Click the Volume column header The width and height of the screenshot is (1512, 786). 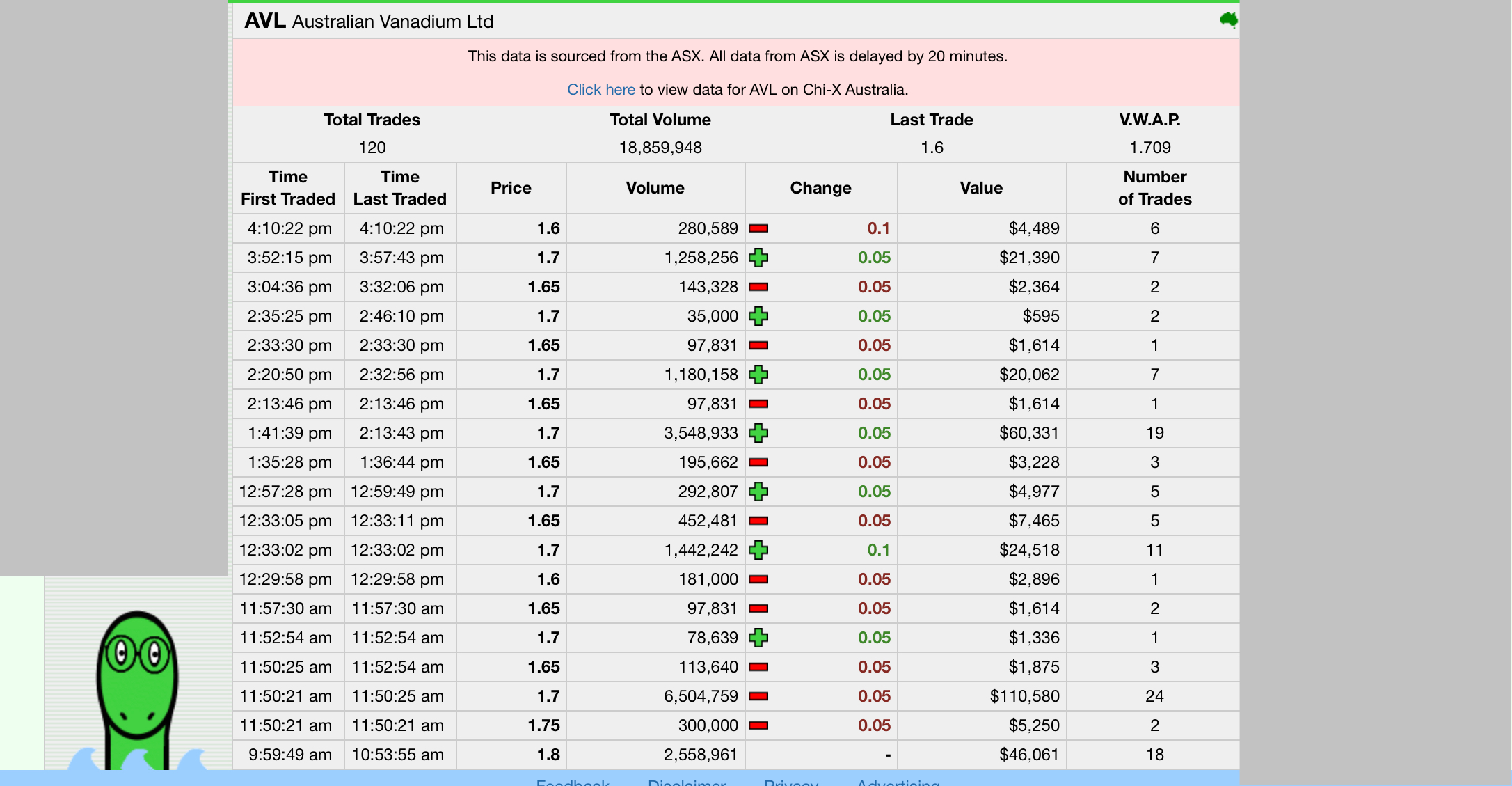(x=655, y=188)
